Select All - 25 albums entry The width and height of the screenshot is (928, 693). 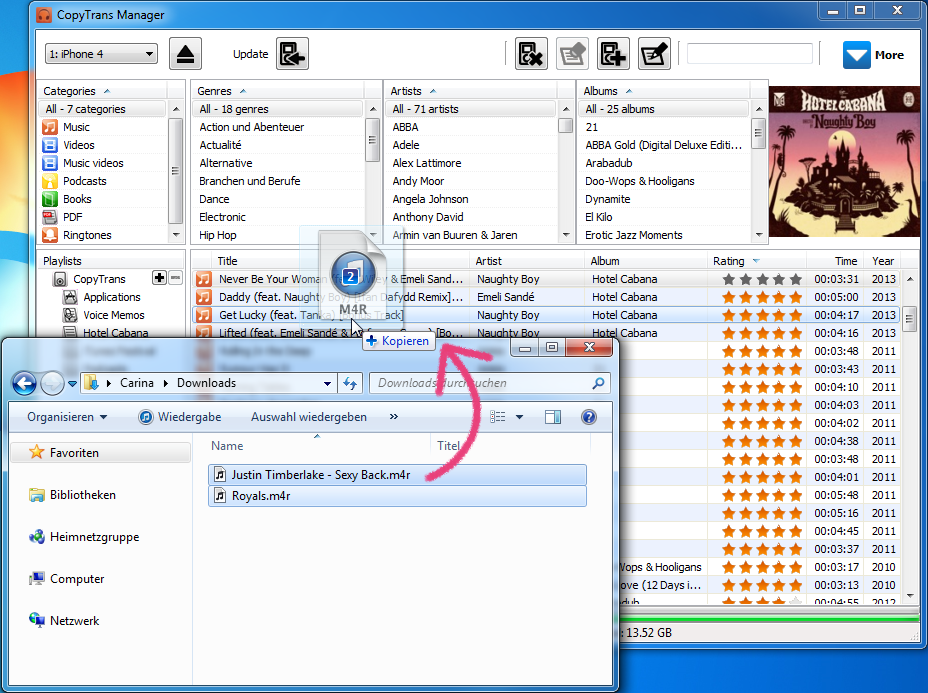pos(664,109)
